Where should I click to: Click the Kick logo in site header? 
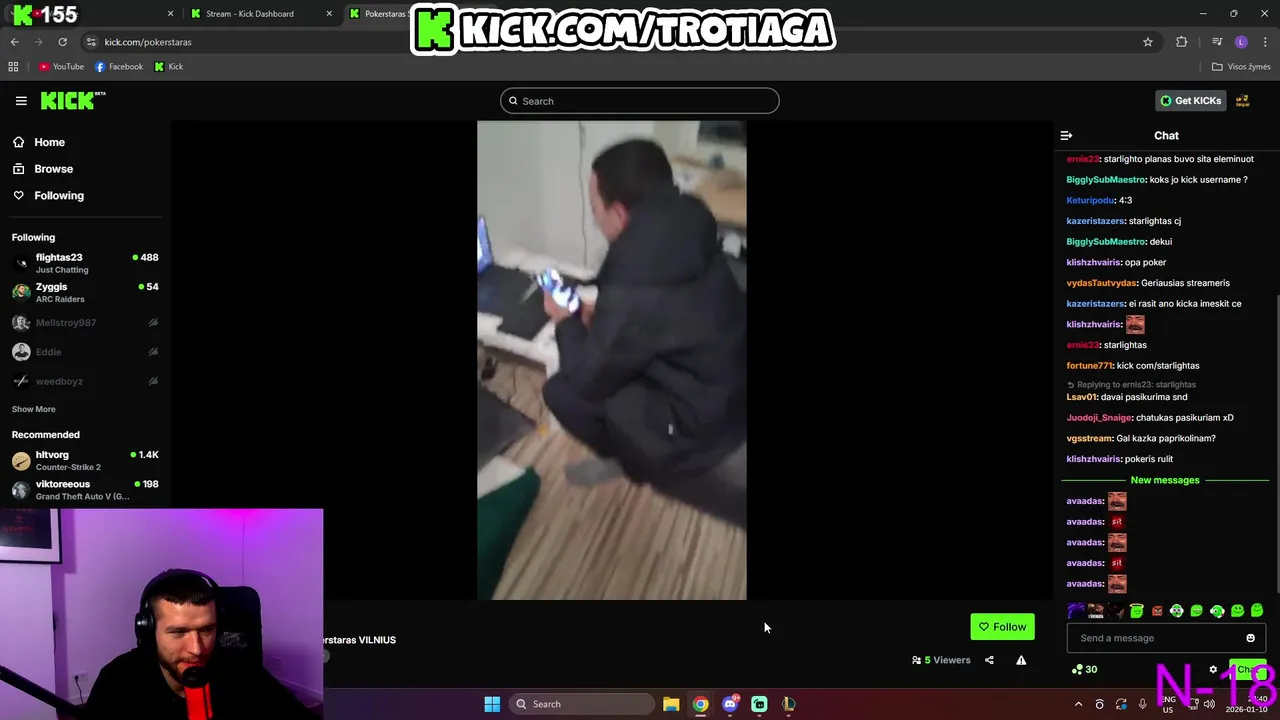pyautogui.click(x=73, y=100)
